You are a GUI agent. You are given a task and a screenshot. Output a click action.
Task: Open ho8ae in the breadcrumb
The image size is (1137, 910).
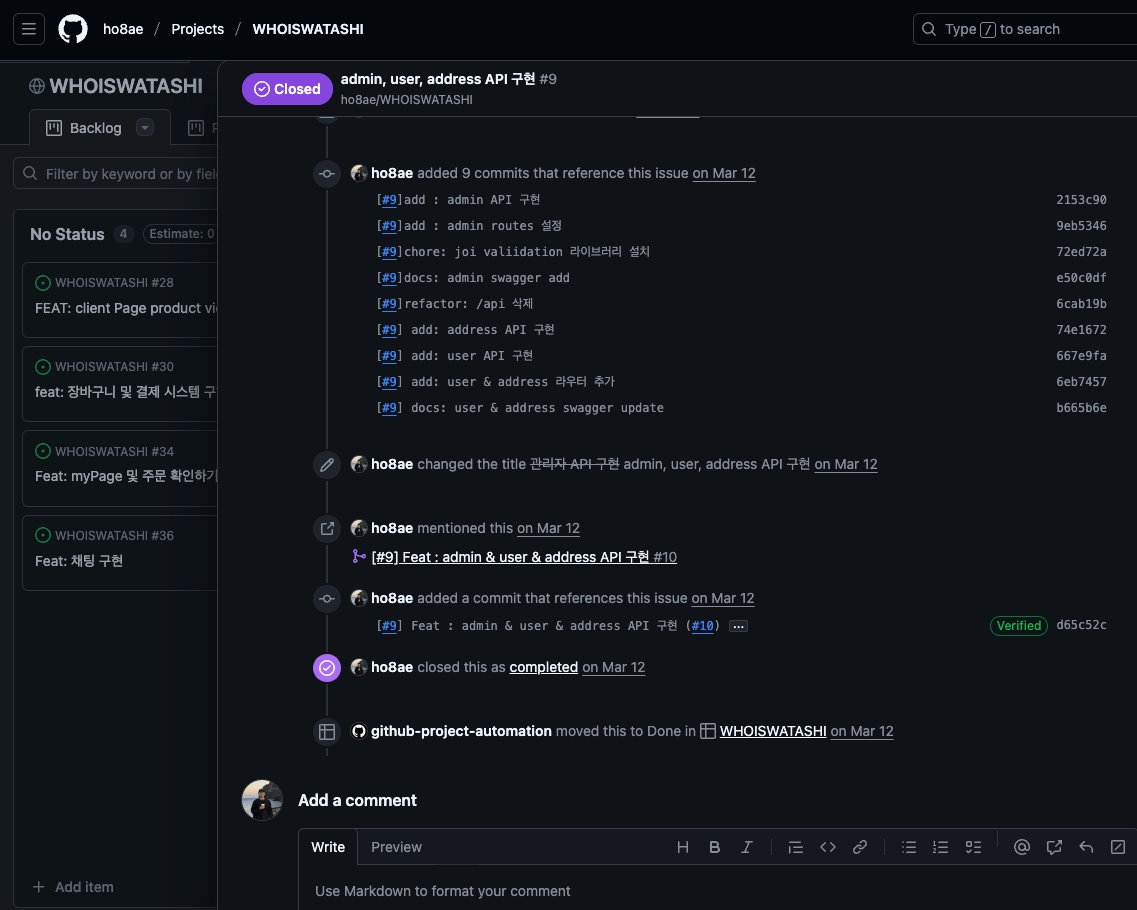coord(123,29)
